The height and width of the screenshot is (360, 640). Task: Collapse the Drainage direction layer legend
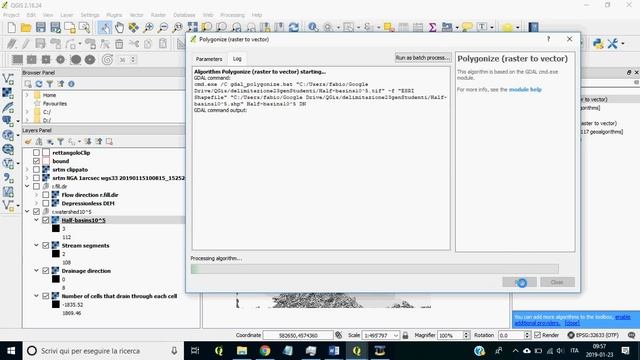(x=36, y=271)
